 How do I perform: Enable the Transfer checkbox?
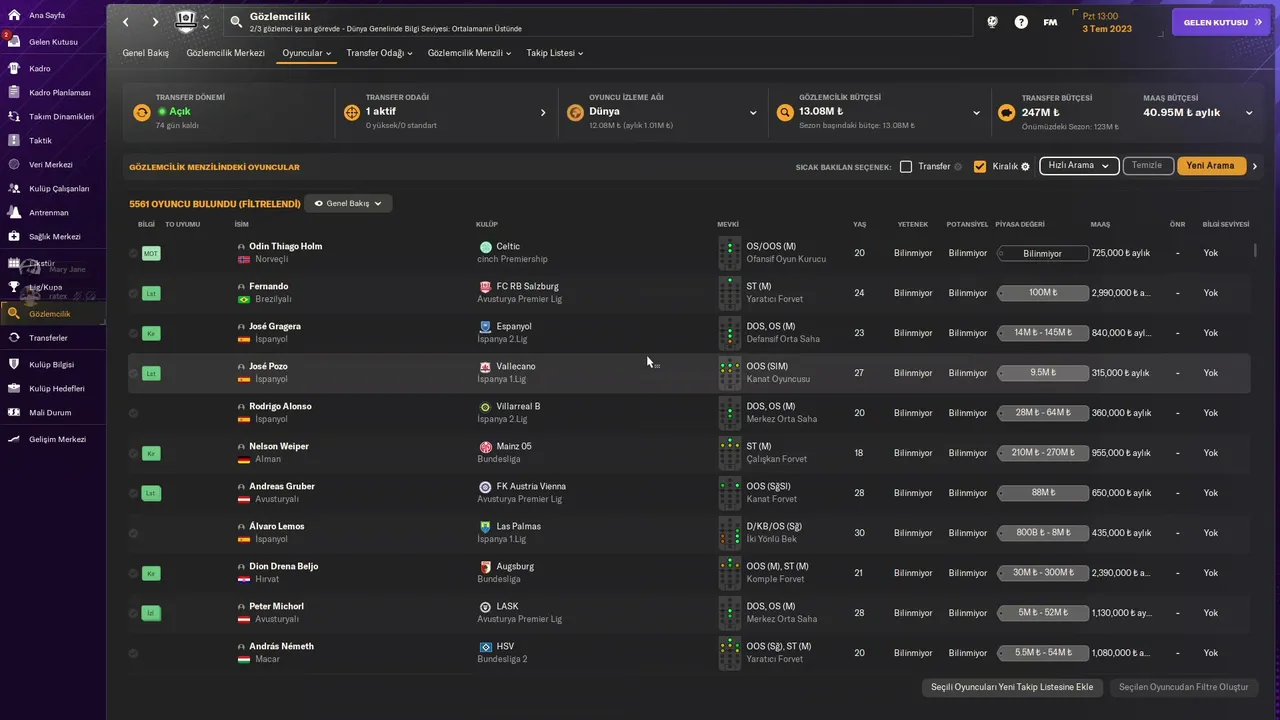(x=906, y=166)
